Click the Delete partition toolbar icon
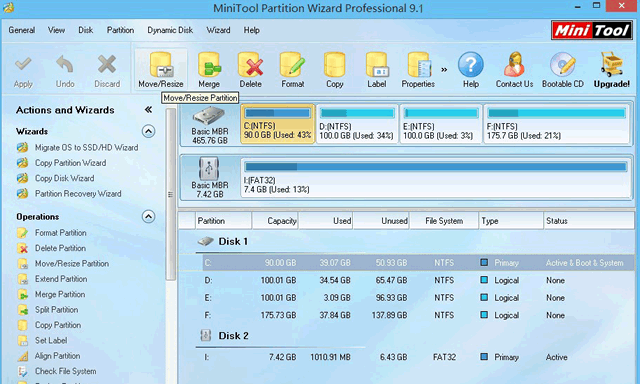This screenshot has height=384, width=640. tap(251, 65)
